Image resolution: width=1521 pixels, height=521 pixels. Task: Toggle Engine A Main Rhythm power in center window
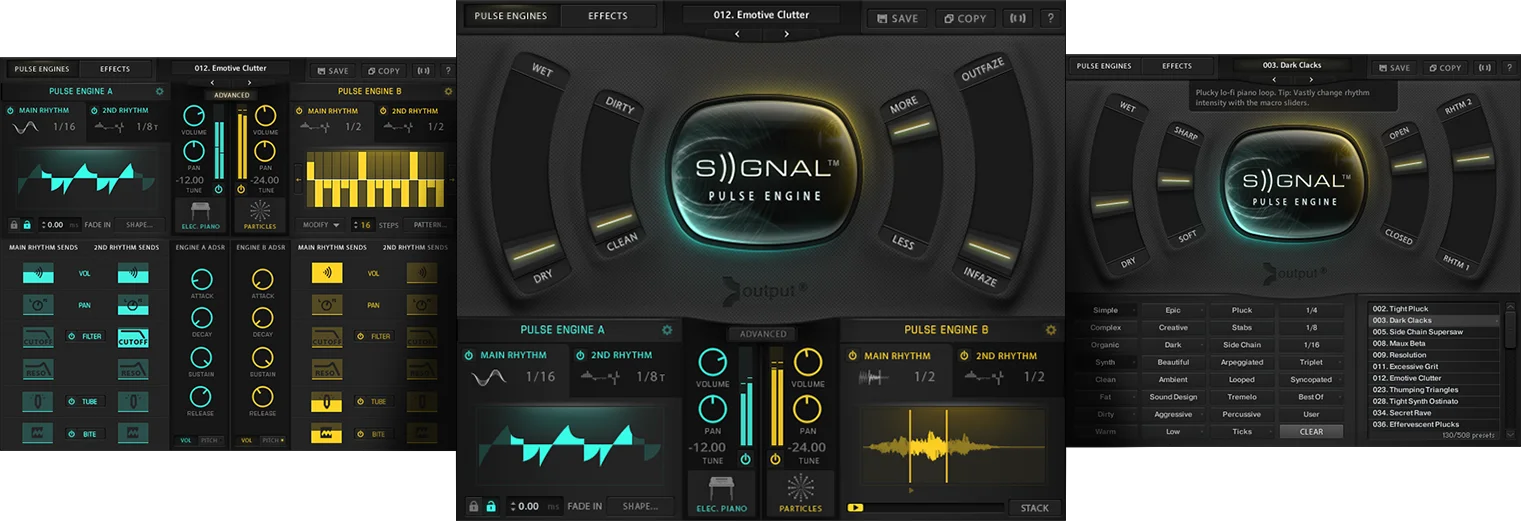(468, 355)
